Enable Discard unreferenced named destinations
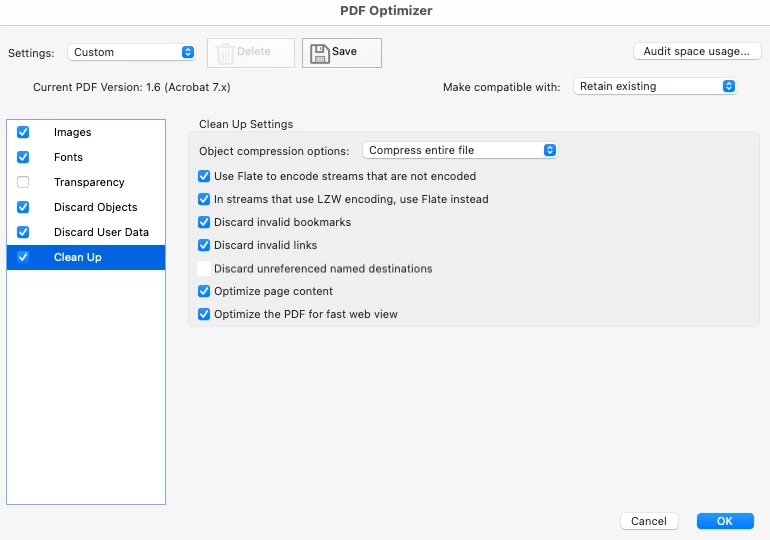 [204, 269]
